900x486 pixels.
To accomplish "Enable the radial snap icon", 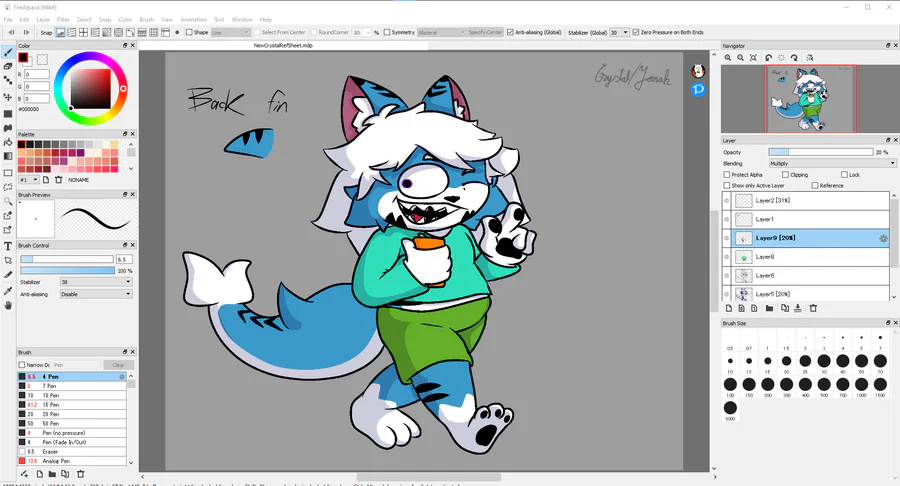I will [107, 33].
